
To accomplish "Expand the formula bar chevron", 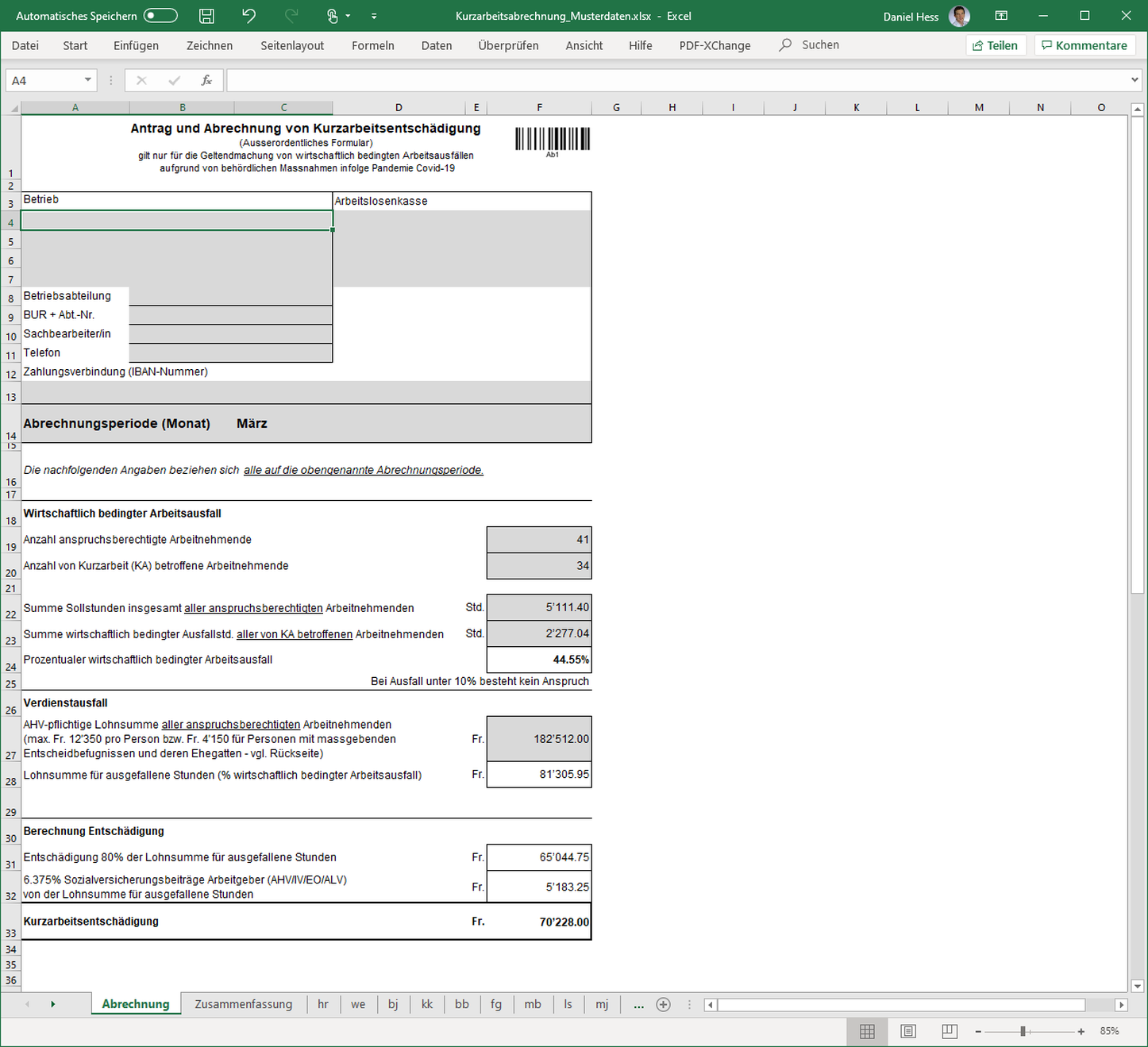I will [1135, 80].
